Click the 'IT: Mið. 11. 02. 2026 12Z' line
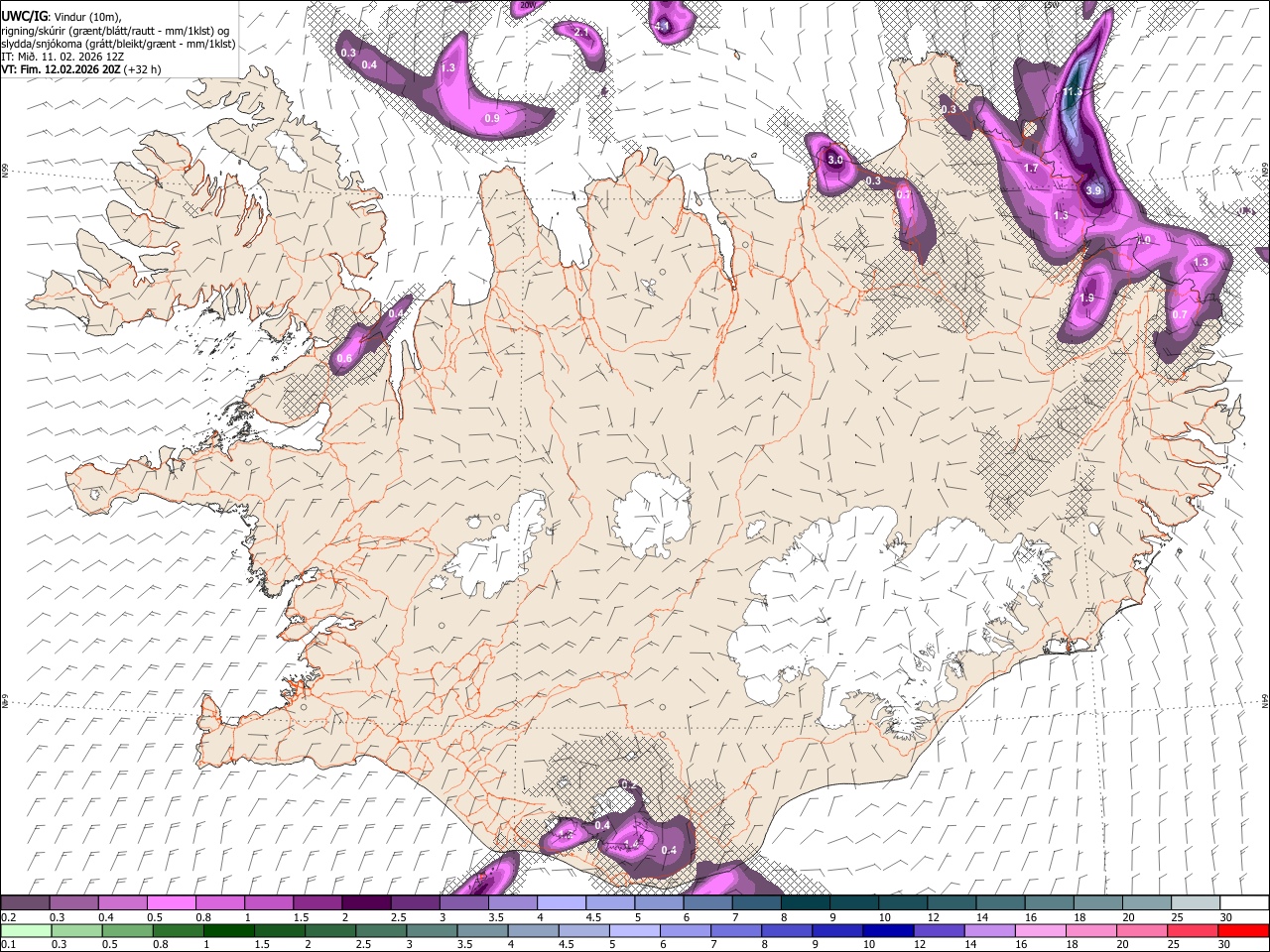This screenshot has width=1270, height=952. pyautogui.click(x=63, y=57)
